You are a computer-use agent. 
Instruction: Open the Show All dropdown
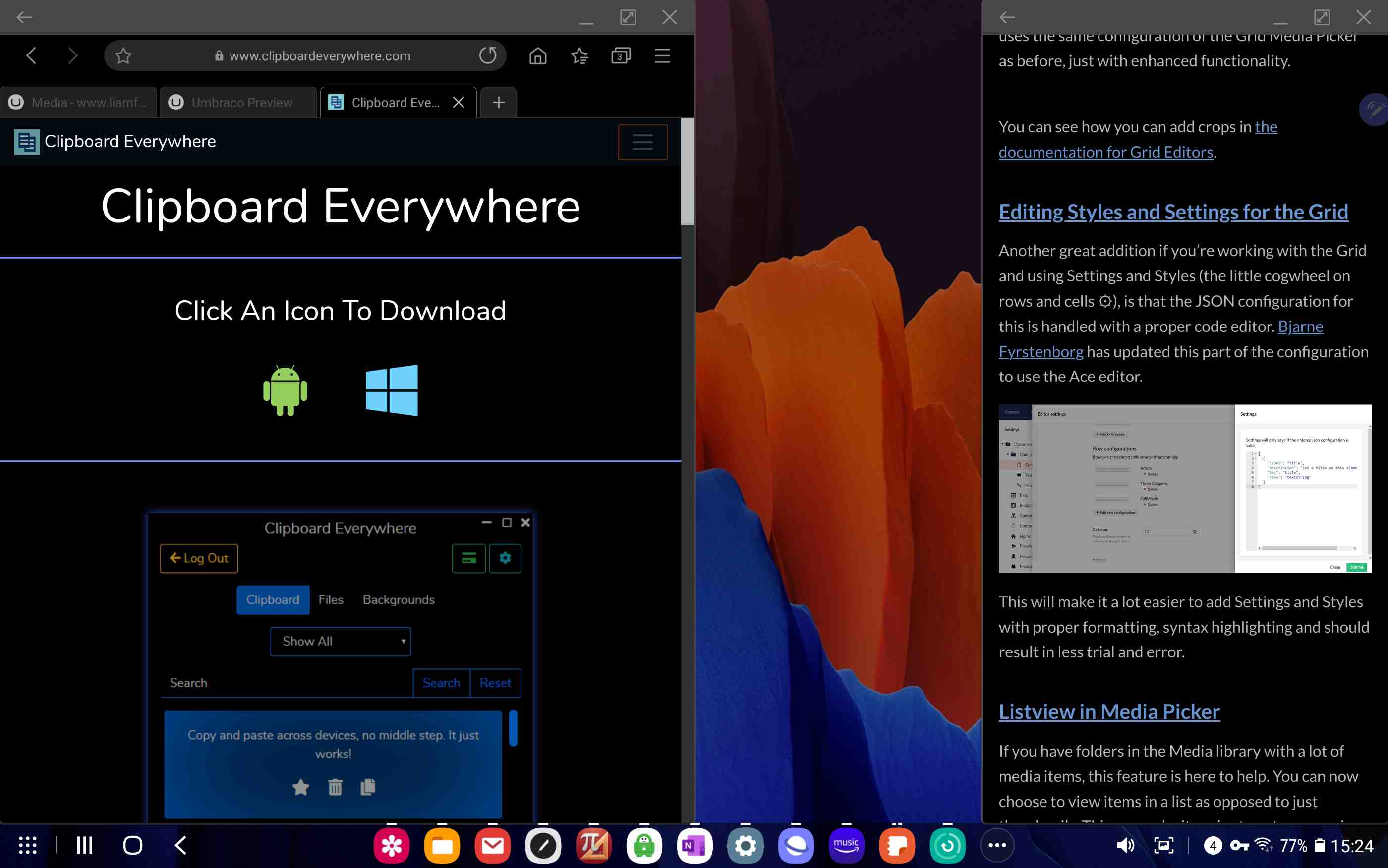pyautogui.click(x=340, y=641)
